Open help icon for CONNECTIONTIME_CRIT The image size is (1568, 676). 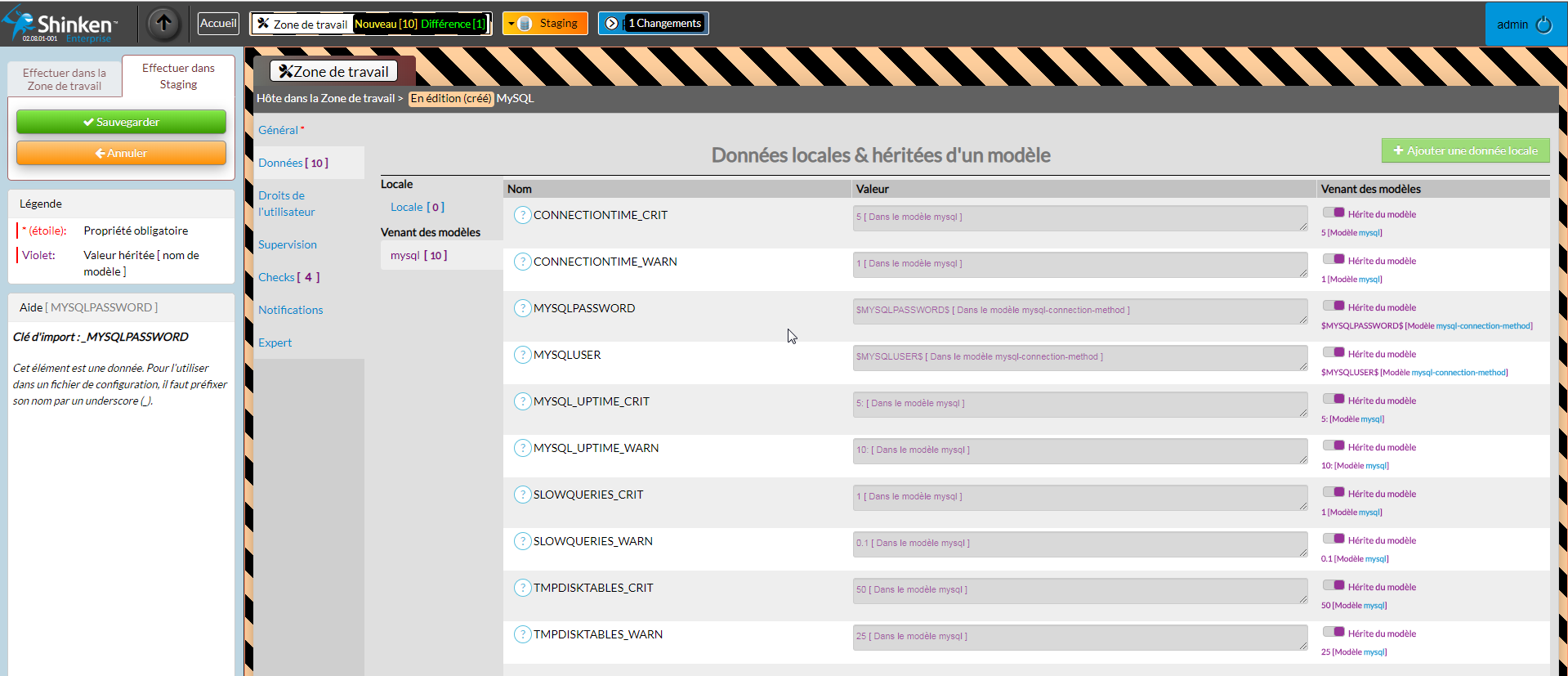[522, 215]
